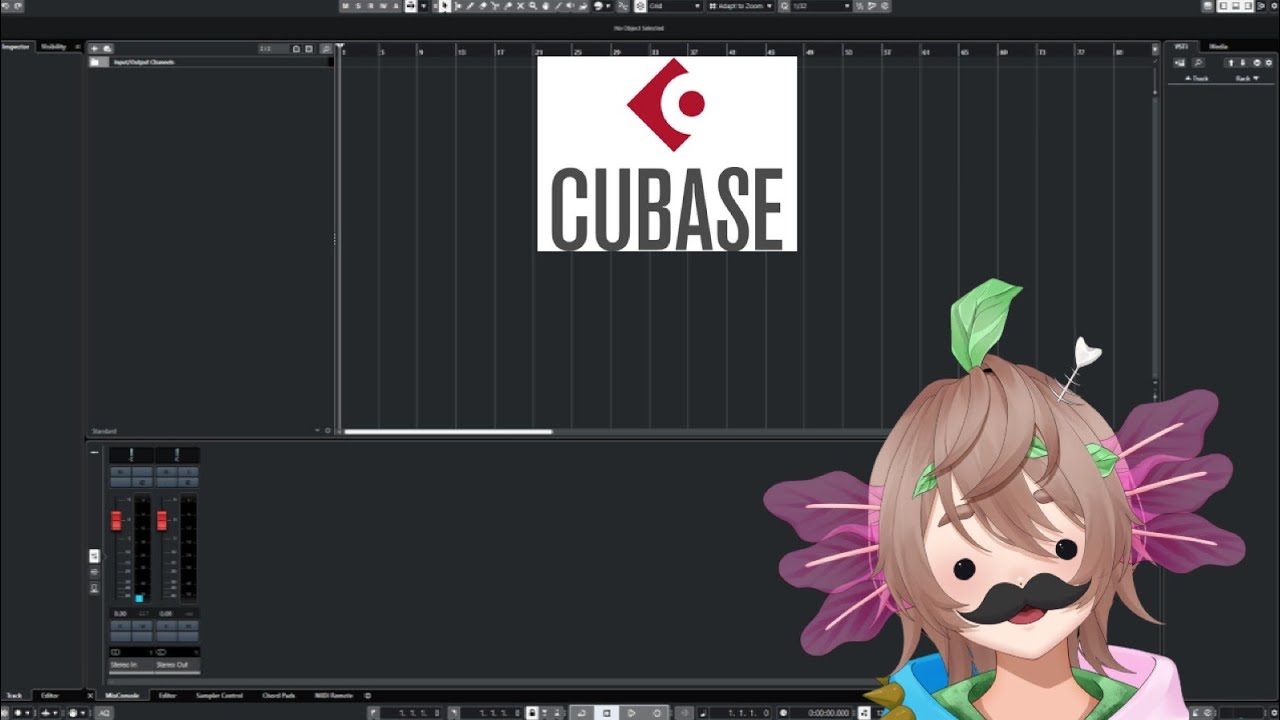1280x720 pixels.
Task: Click the Q quantize icon in toolbar
Action: [x=784, y=6]
